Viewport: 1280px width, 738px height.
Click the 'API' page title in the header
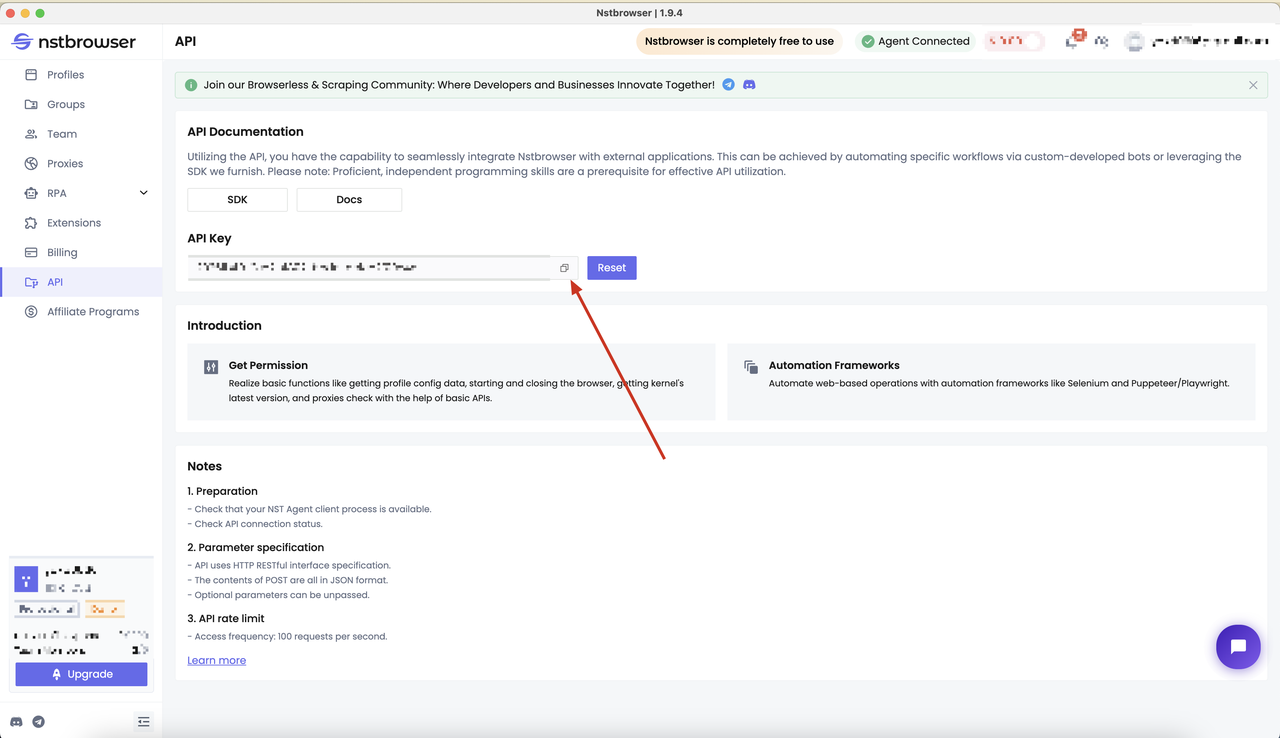[x=185, y=41]
